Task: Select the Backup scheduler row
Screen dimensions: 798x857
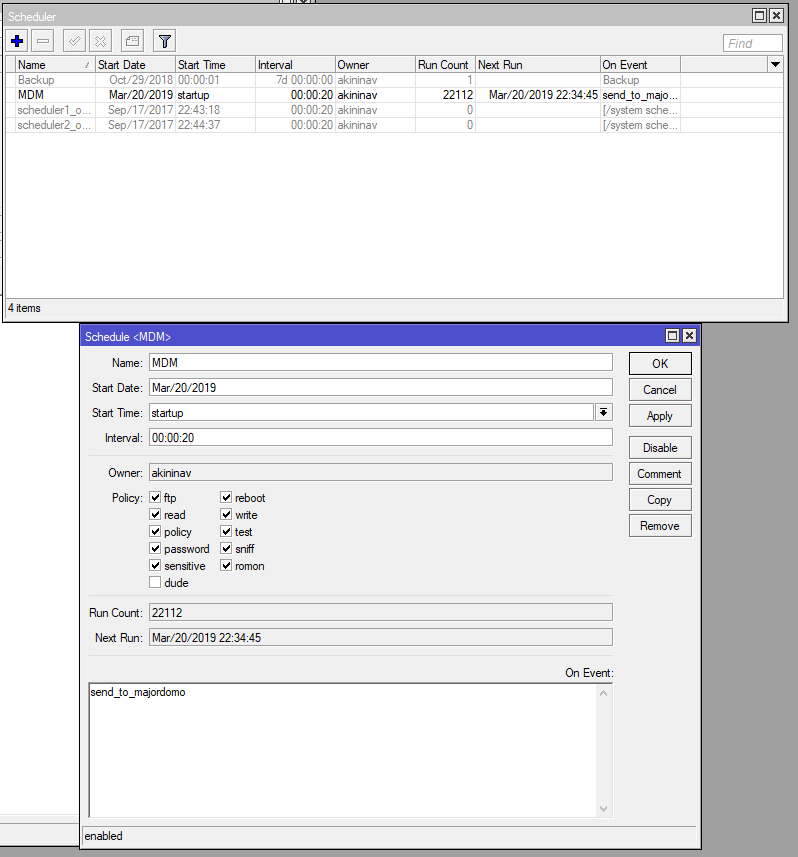Action: [394, 80]
